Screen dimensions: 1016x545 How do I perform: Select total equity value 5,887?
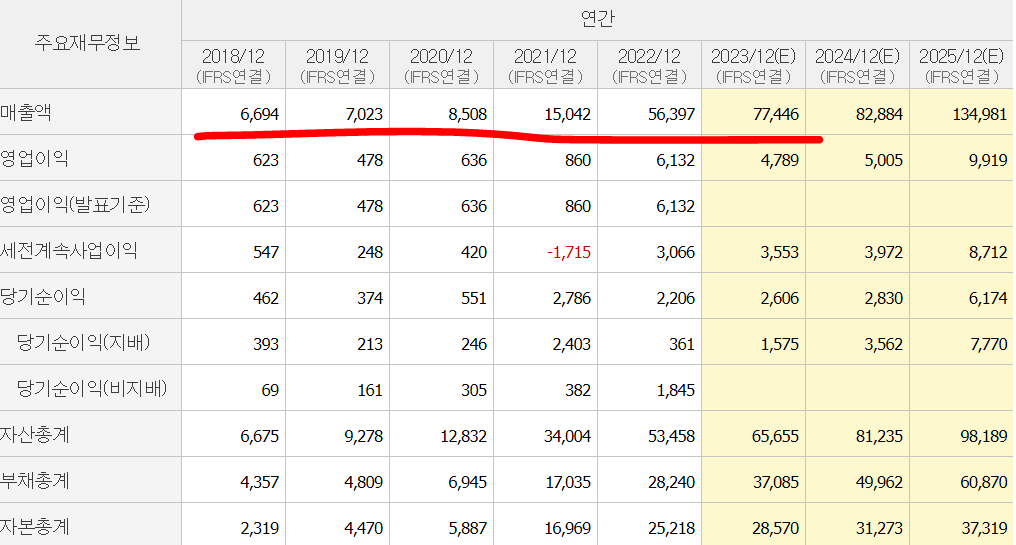pos(467,528)
